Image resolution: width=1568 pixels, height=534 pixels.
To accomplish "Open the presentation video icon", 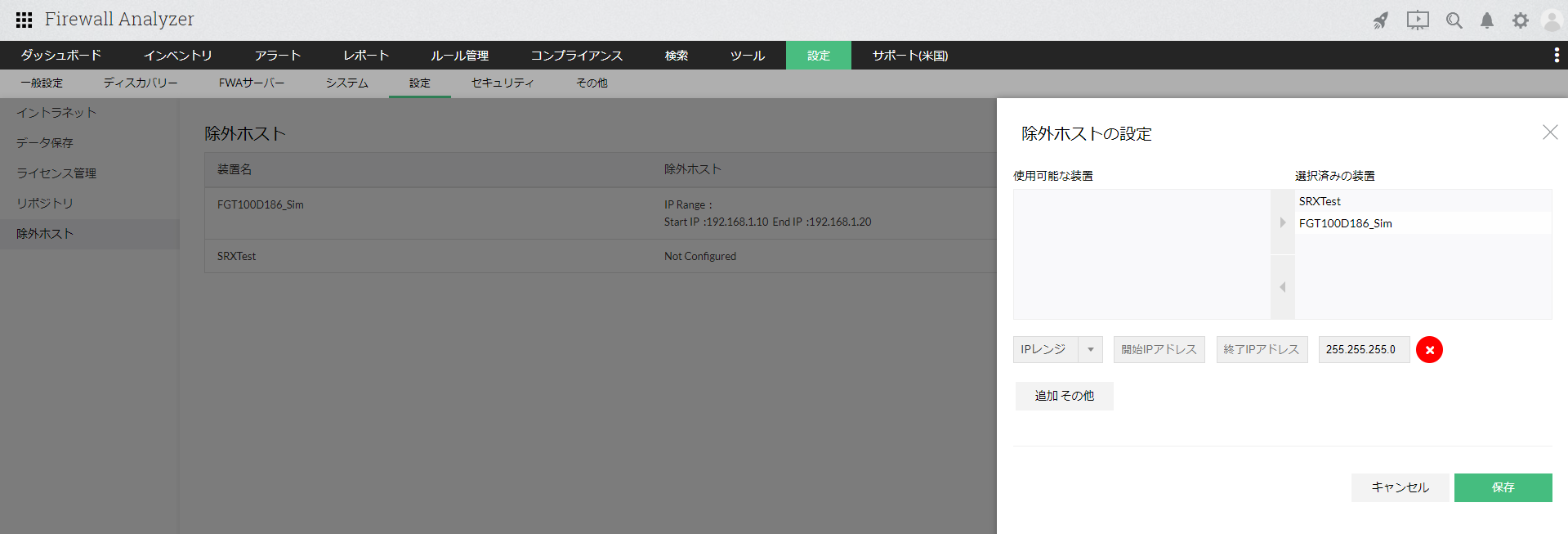I will click(x=1418, y=20).
